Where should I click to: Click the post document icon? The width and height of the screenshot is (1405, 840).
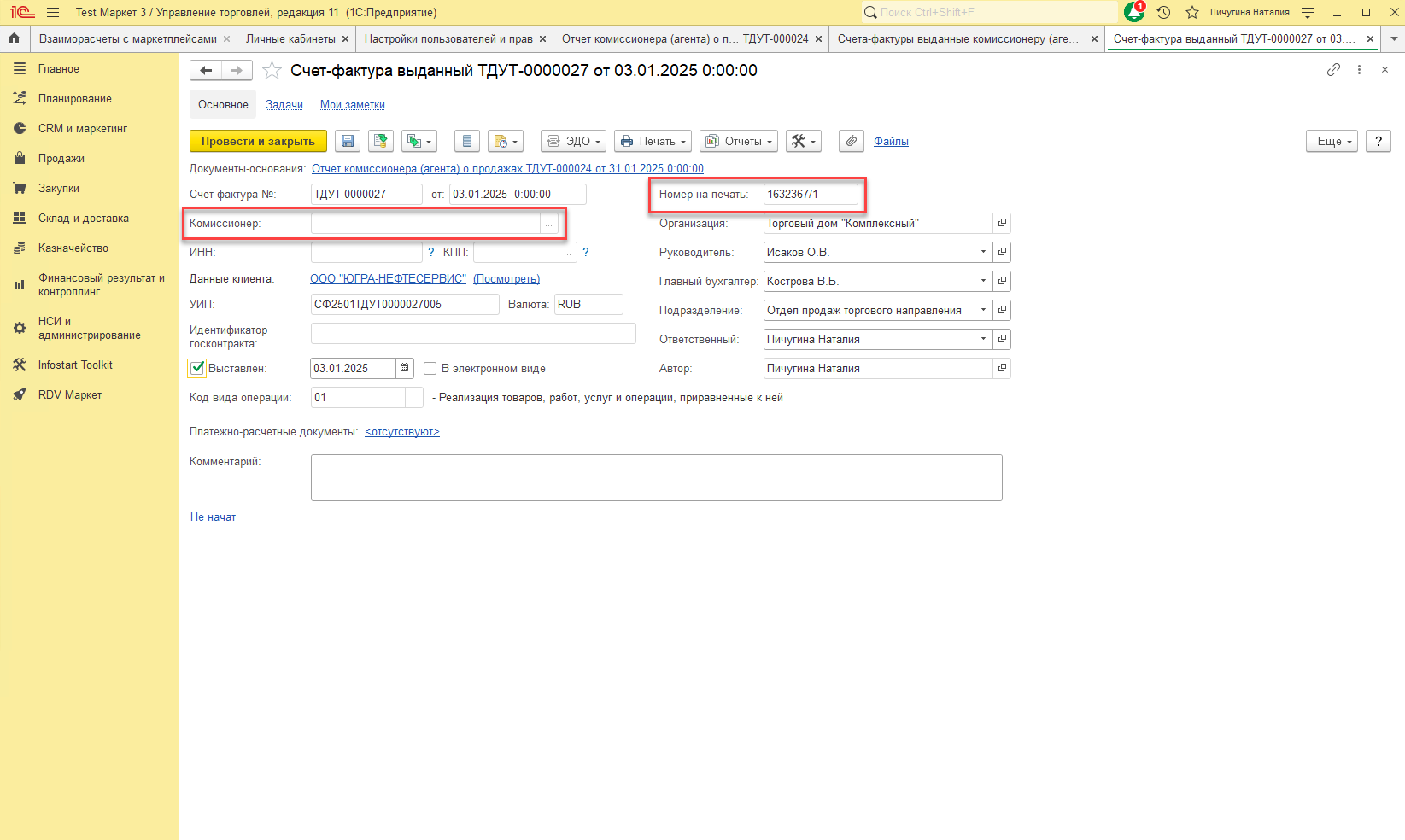381,142
